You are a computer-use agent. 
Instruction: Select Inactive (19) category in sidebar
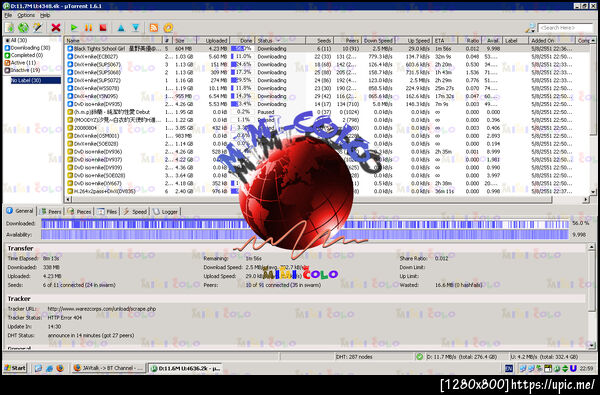click(23, 70)
